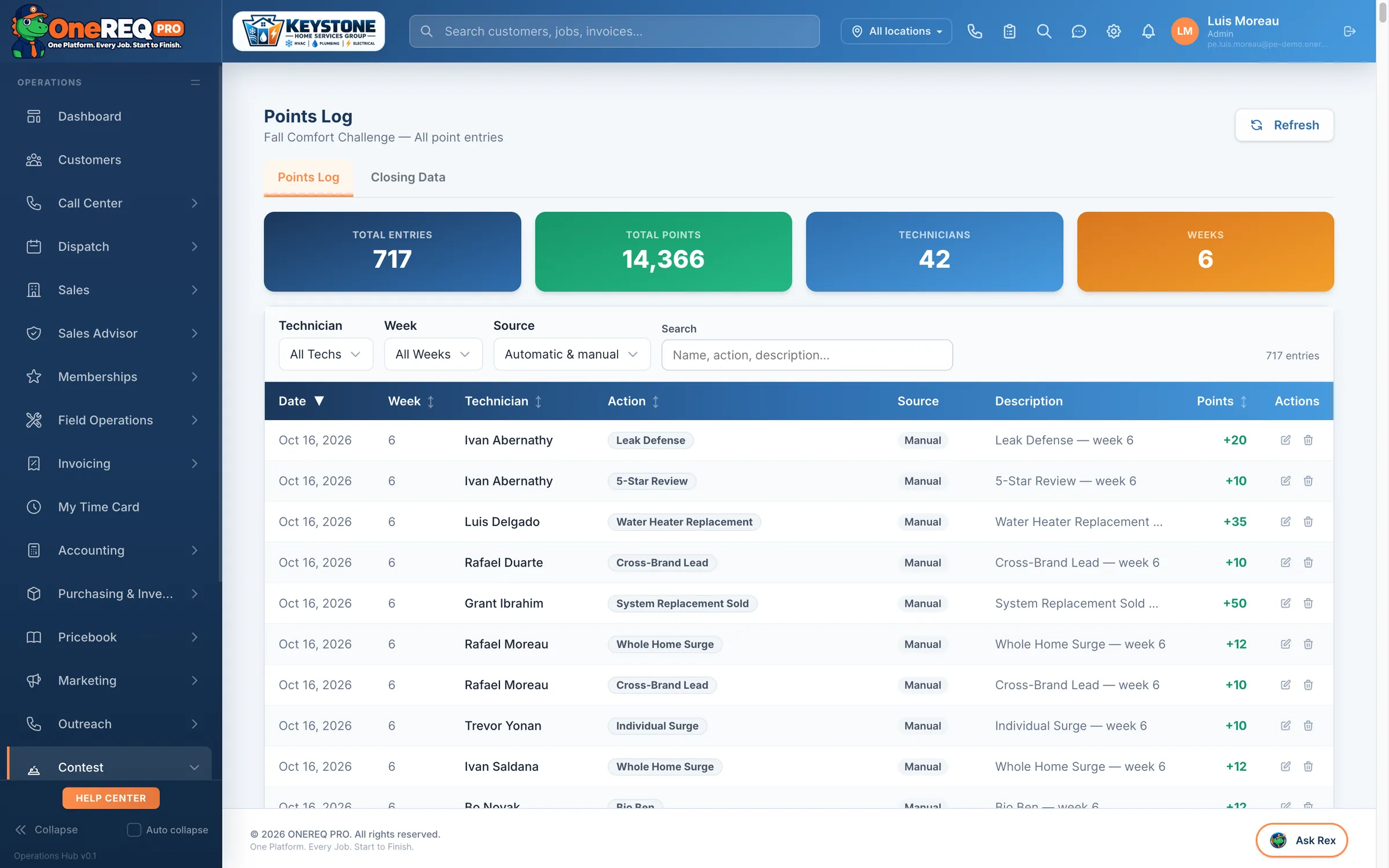
Task: Delete Ivan Saldana's Whole Home Surge entry
Action: click(1308, 767)
